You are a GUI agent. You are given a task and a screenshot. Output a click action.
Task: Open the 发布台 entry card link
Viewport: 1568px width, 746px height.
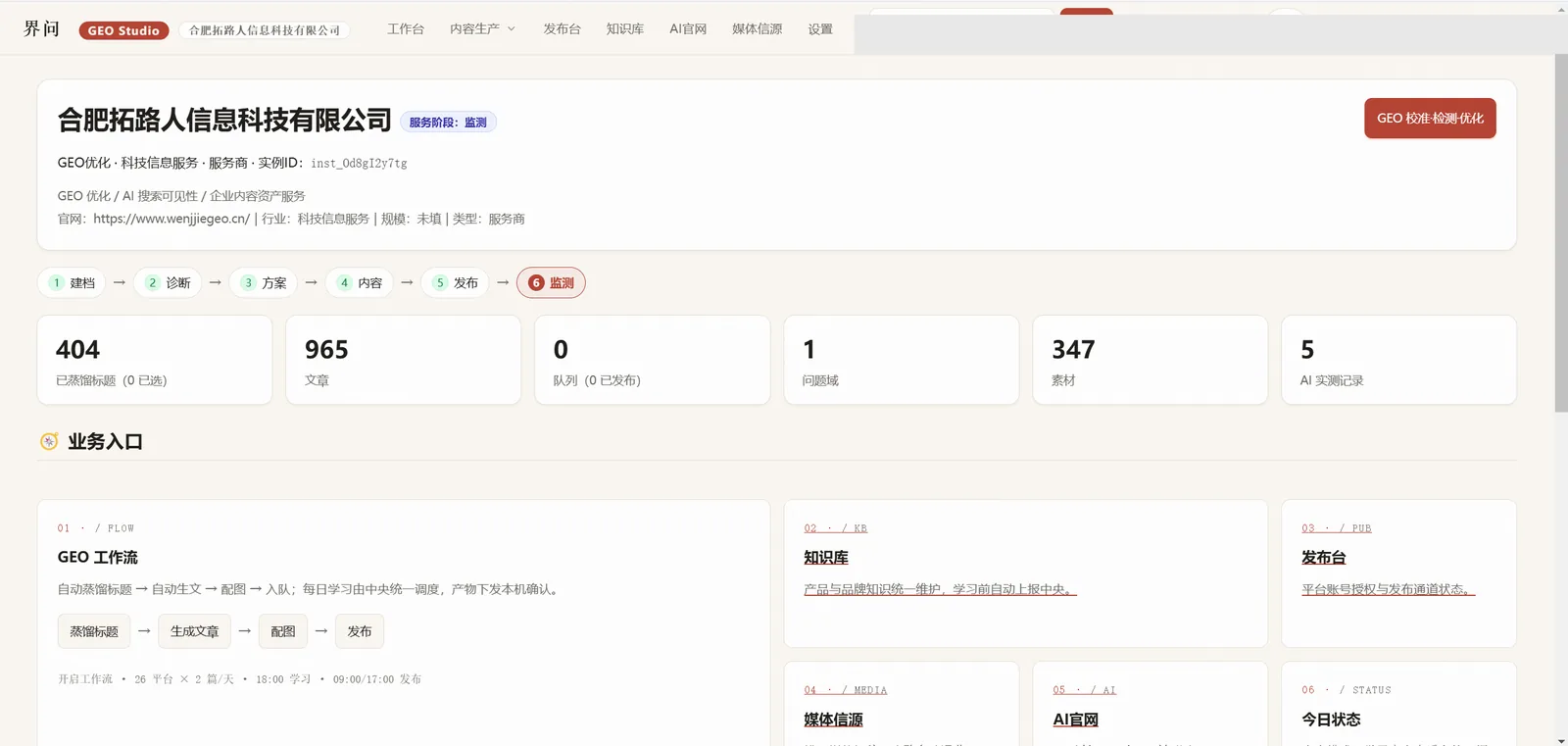coord(1324,557)
